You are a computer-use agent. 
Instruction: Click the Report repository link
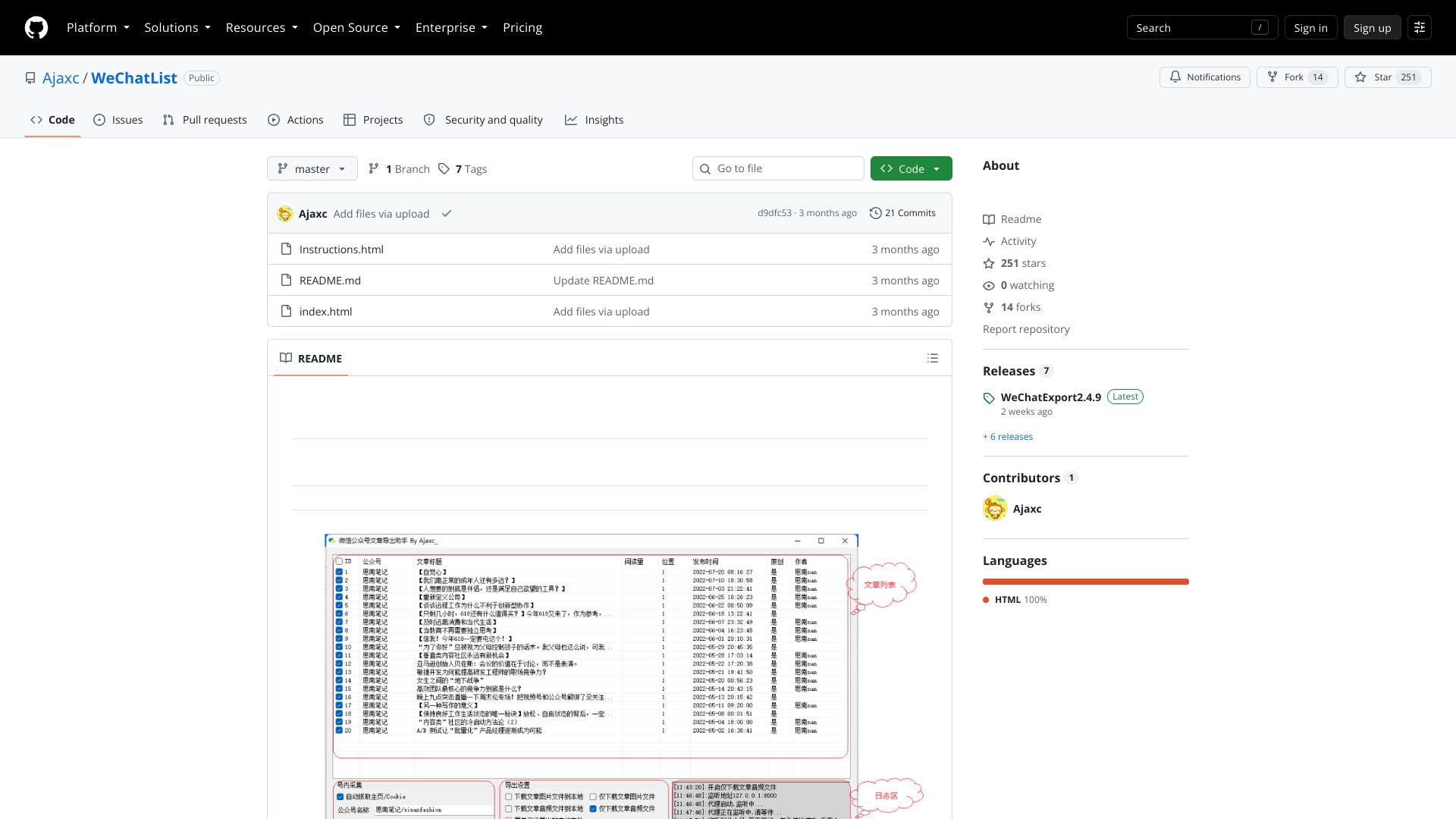pos(1026,329)
